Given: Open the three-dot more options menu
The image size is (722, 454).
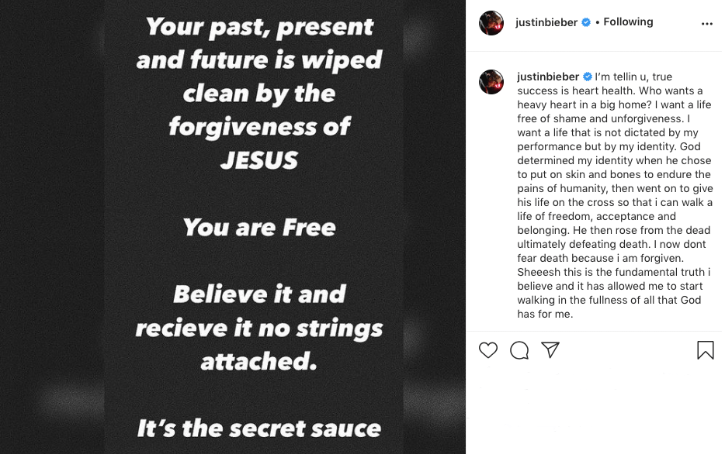Looking at the screenshot, I should pyautogui.click(x=706, y=22).
